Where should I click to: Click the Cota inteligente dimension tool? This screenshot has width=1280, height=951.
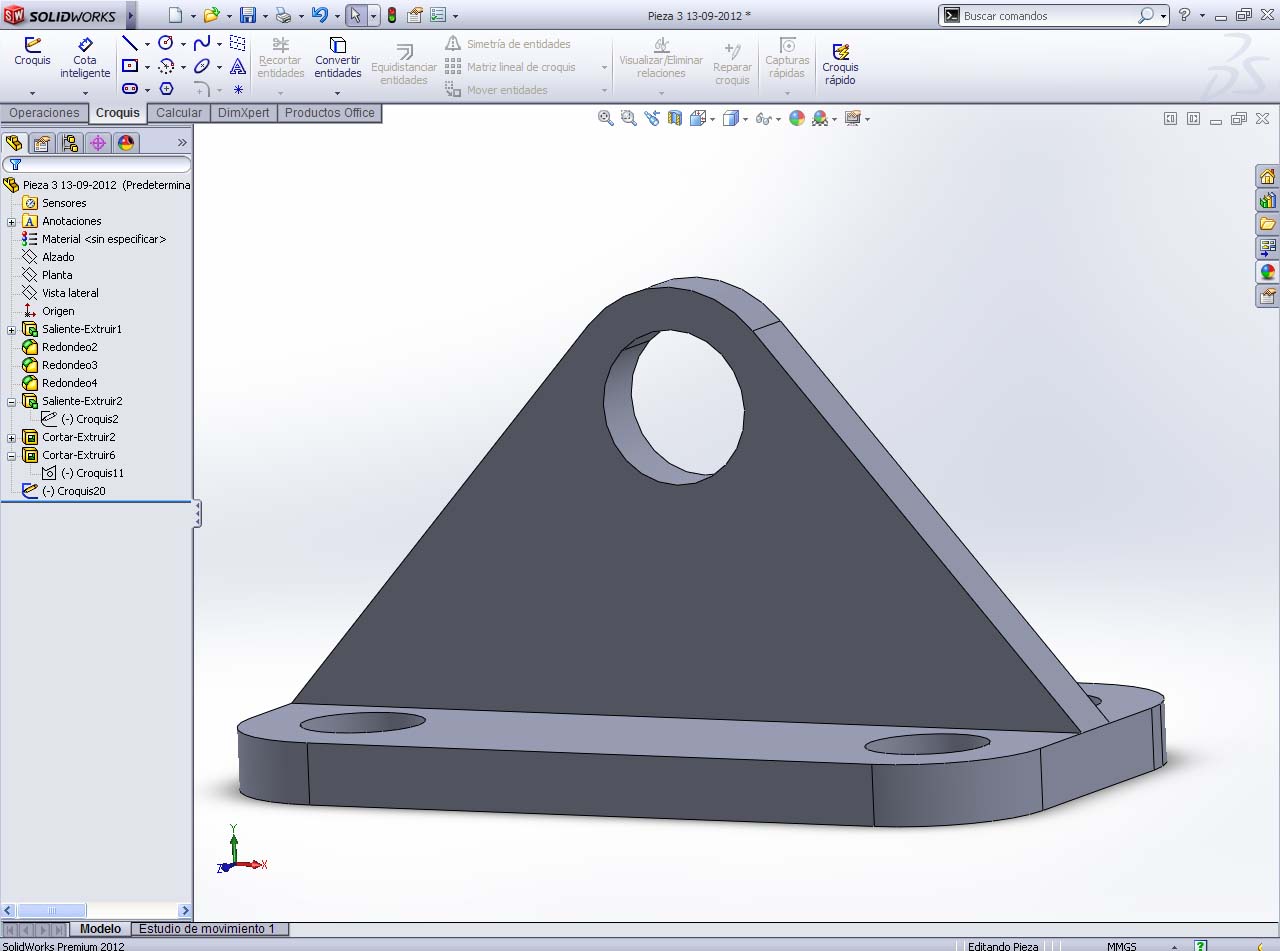pos(85,59)
